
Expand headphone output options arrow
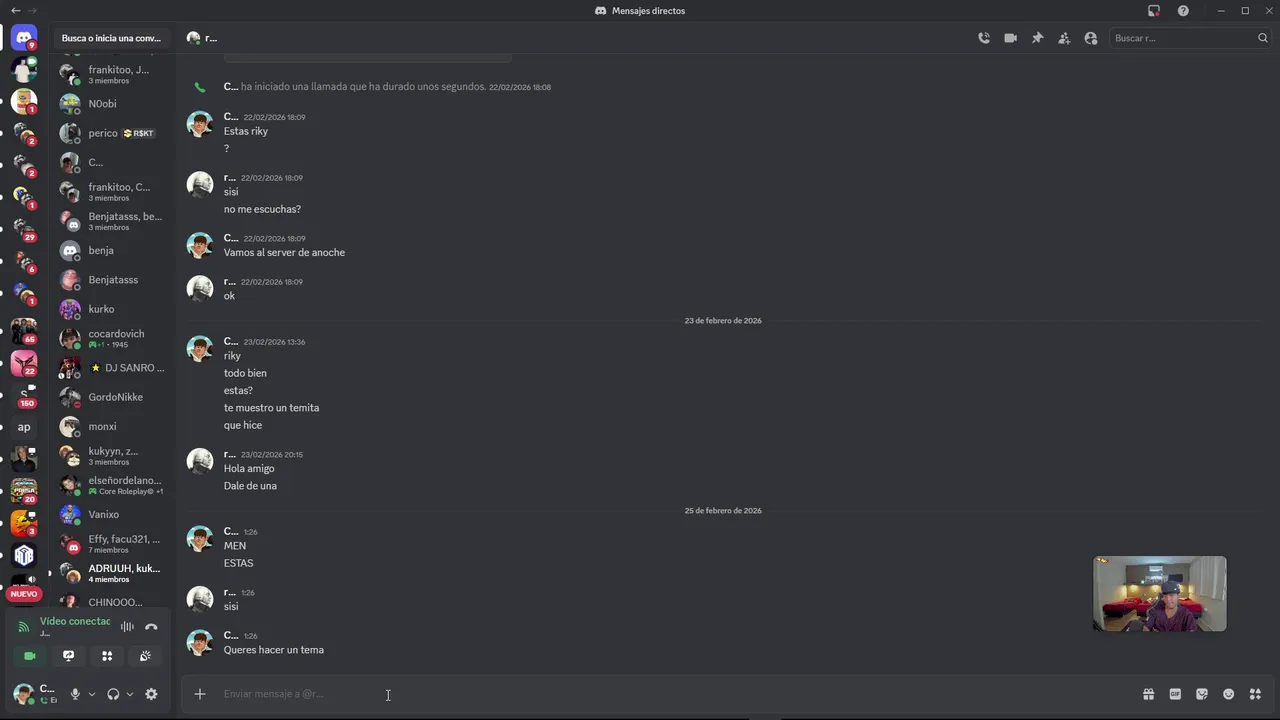point(130,694)
